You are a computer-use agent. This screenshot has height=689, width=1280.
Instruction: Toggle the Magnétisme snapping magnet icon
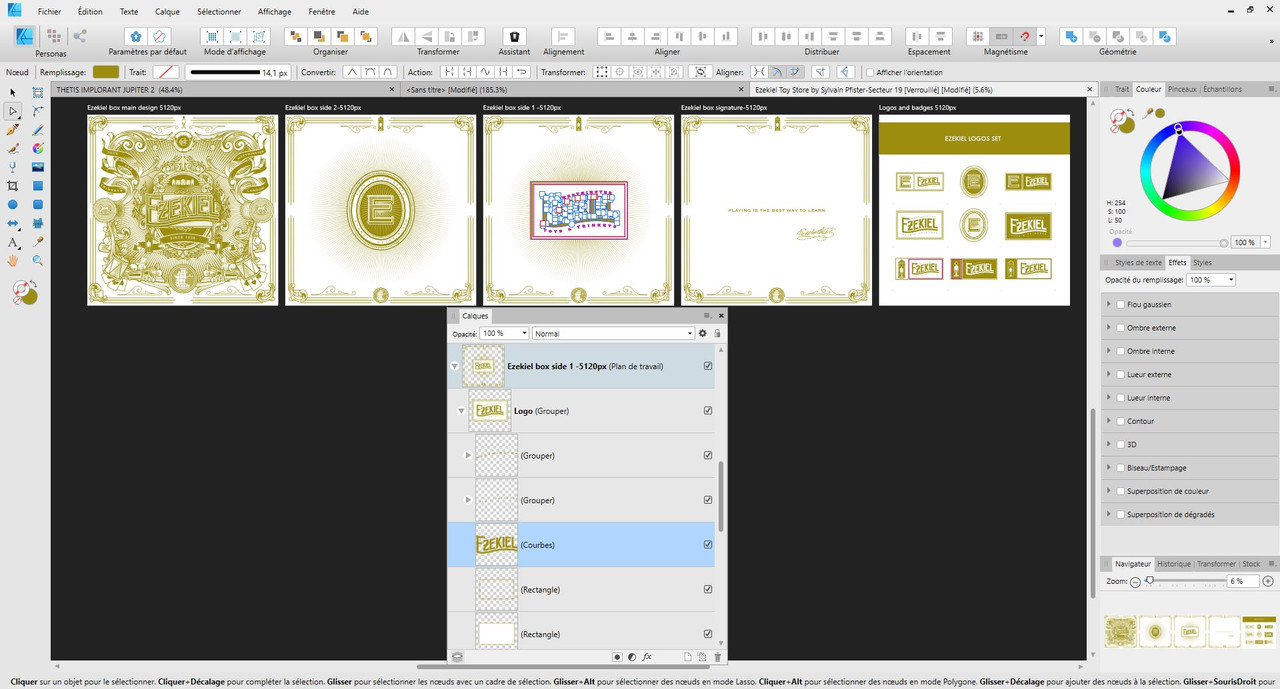point(1025,36)
